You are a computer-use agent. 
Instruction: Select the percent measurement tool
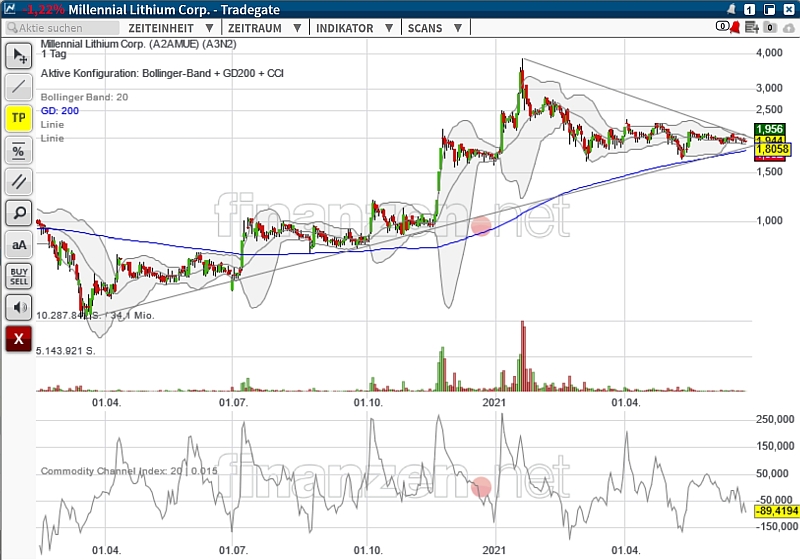point(18,150)
